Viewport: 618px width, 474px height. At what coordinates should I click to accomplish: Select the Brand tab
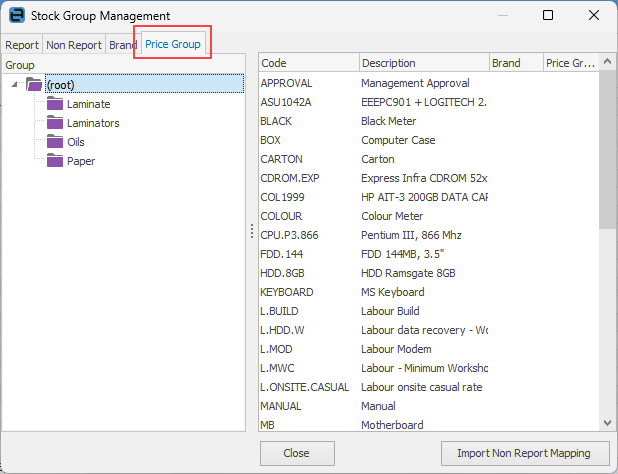point(123,45)
